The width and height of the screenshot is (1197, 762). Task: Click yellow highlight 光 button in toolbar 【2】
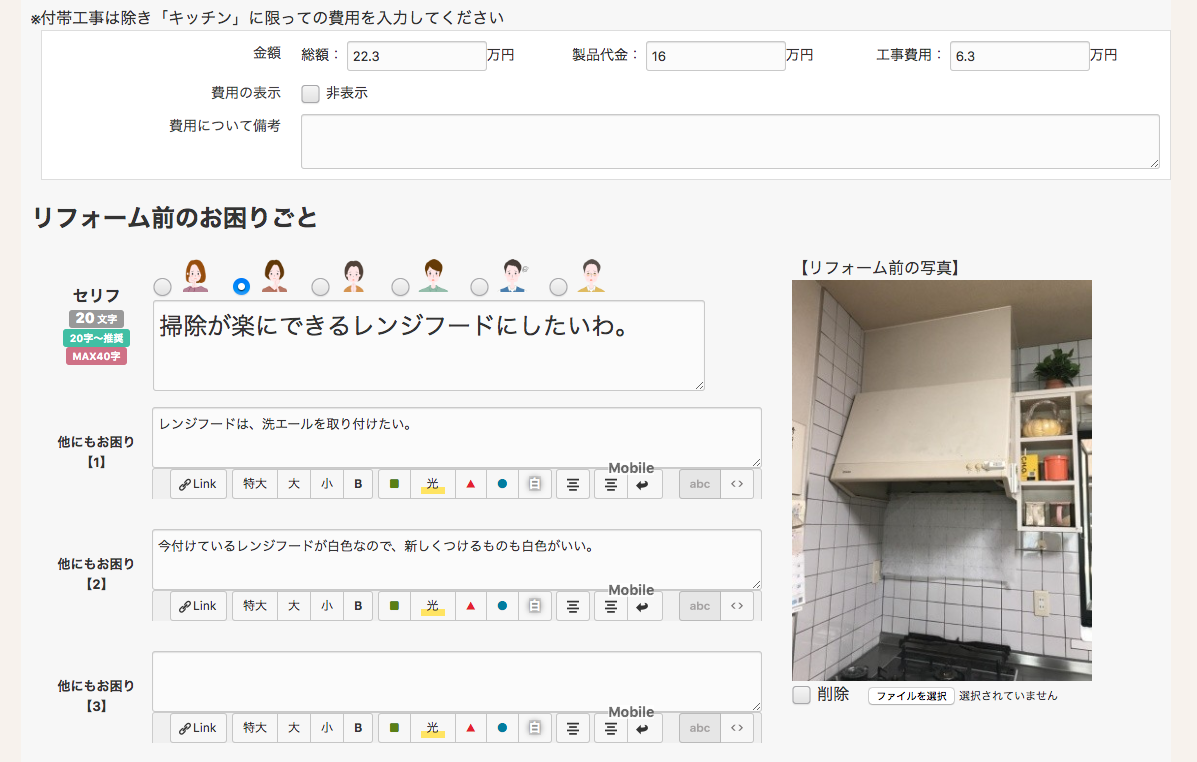click(432, 606)
